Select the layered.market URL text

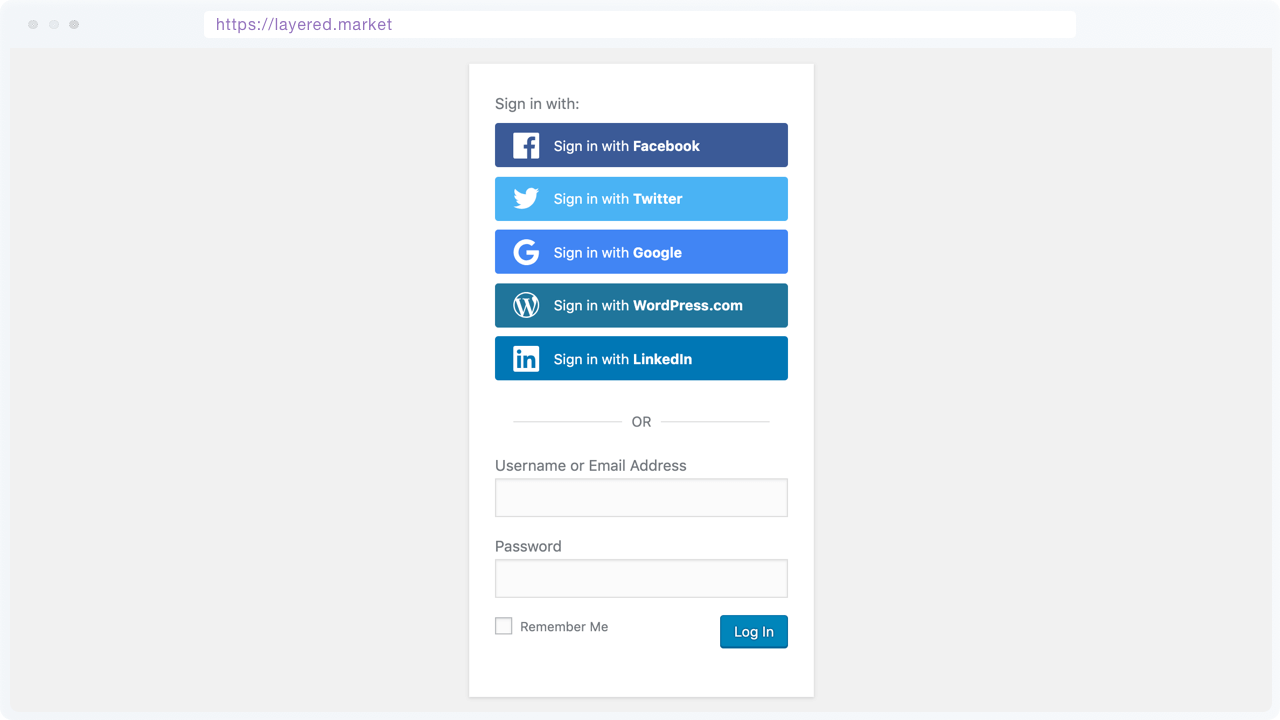(x=303, y=24)
